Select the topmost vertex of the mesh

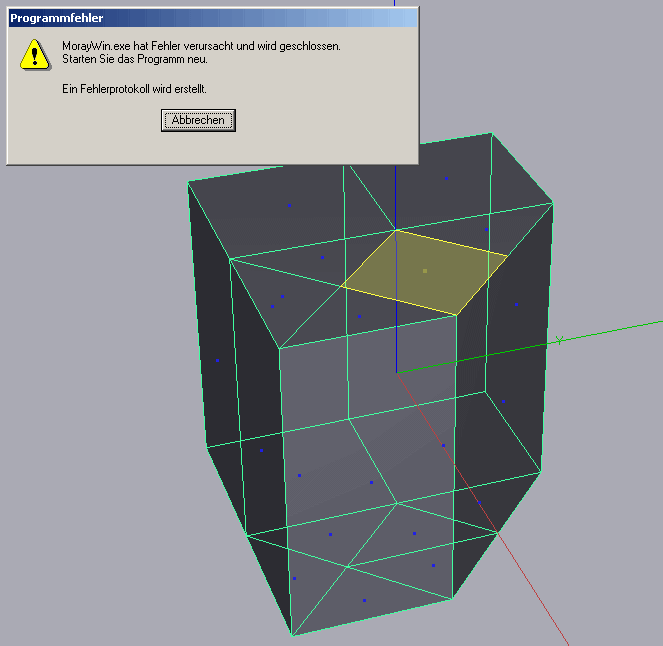coord(492,132)
